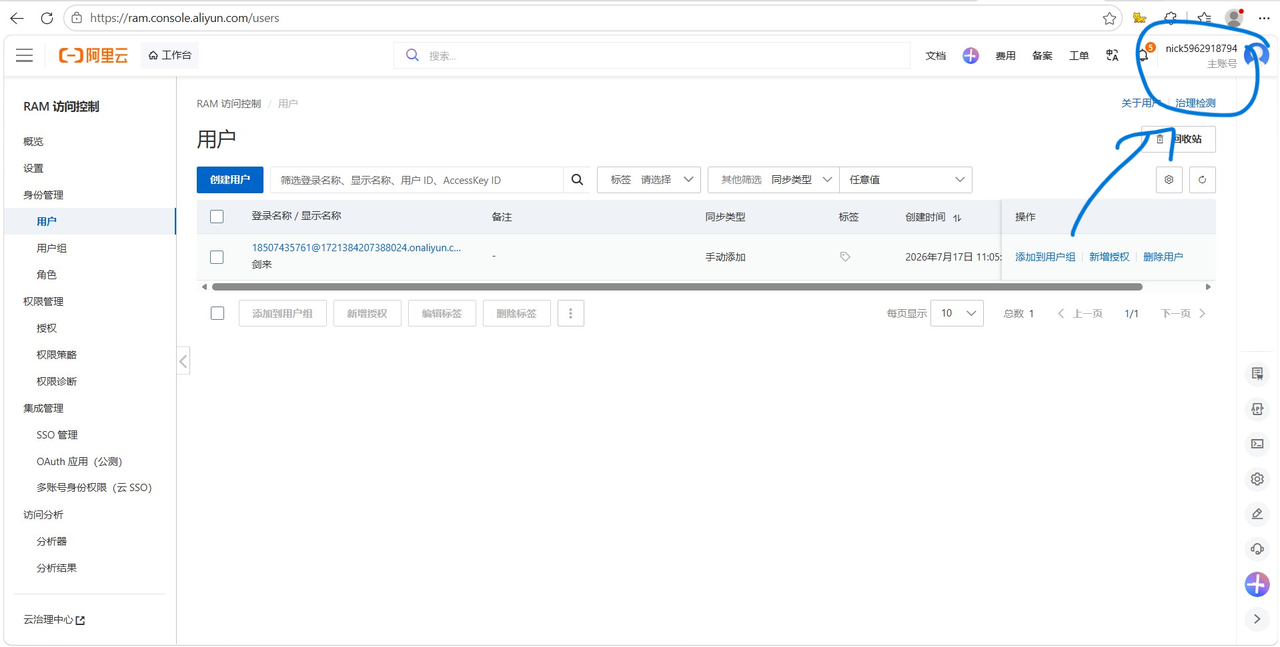Screen dimensions: 1280x647
Task: Open the cat extension icon
Action: (1139, 18)
